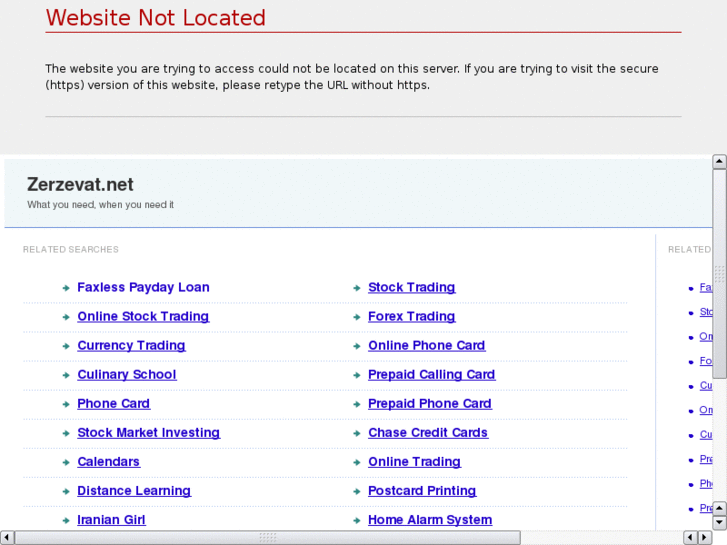The image size is (727, 545).
Task: Open the Online Trading link
Action: 415,462
